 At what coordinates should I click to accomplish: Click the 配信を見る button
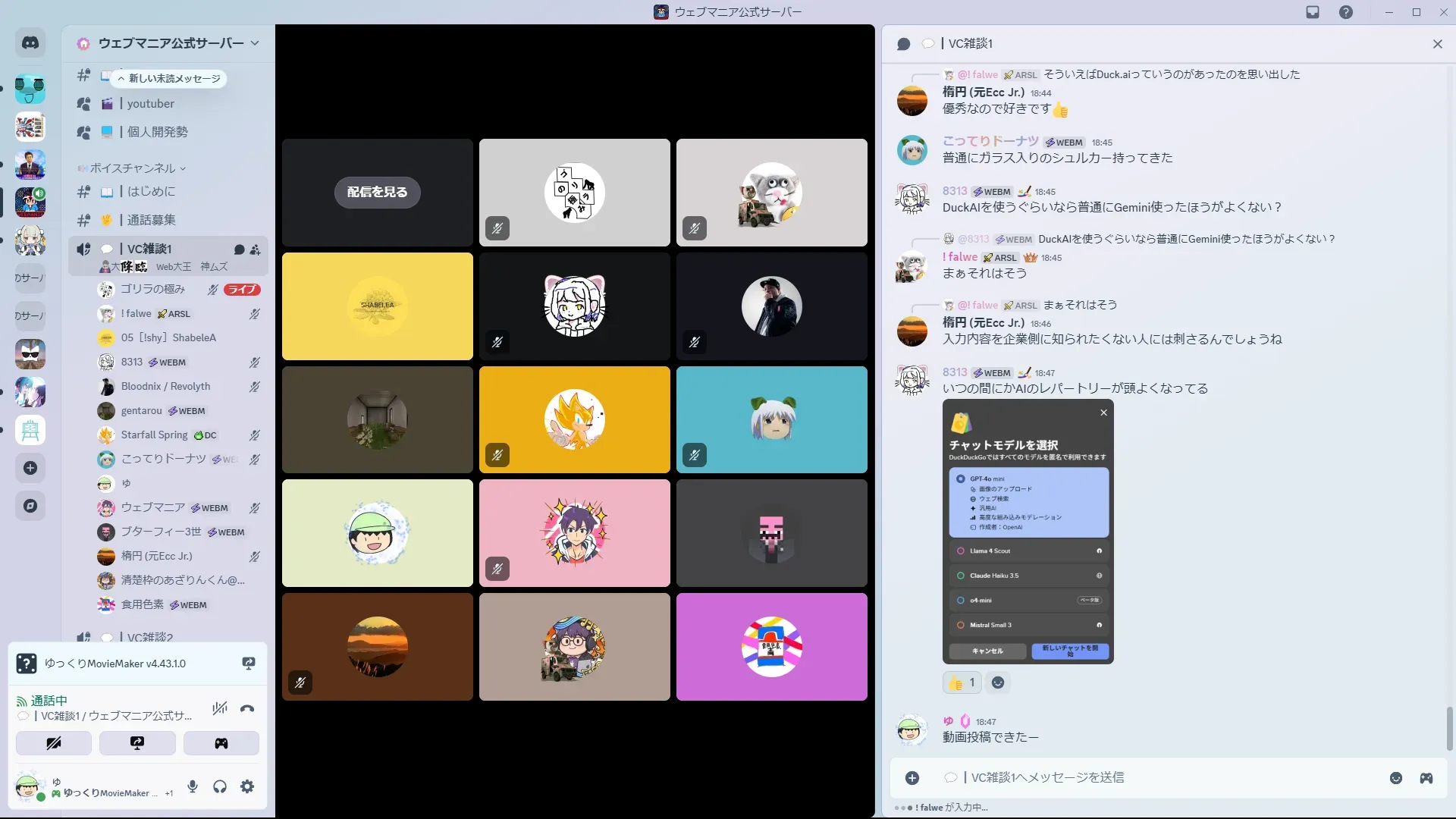tap(377, 193)
